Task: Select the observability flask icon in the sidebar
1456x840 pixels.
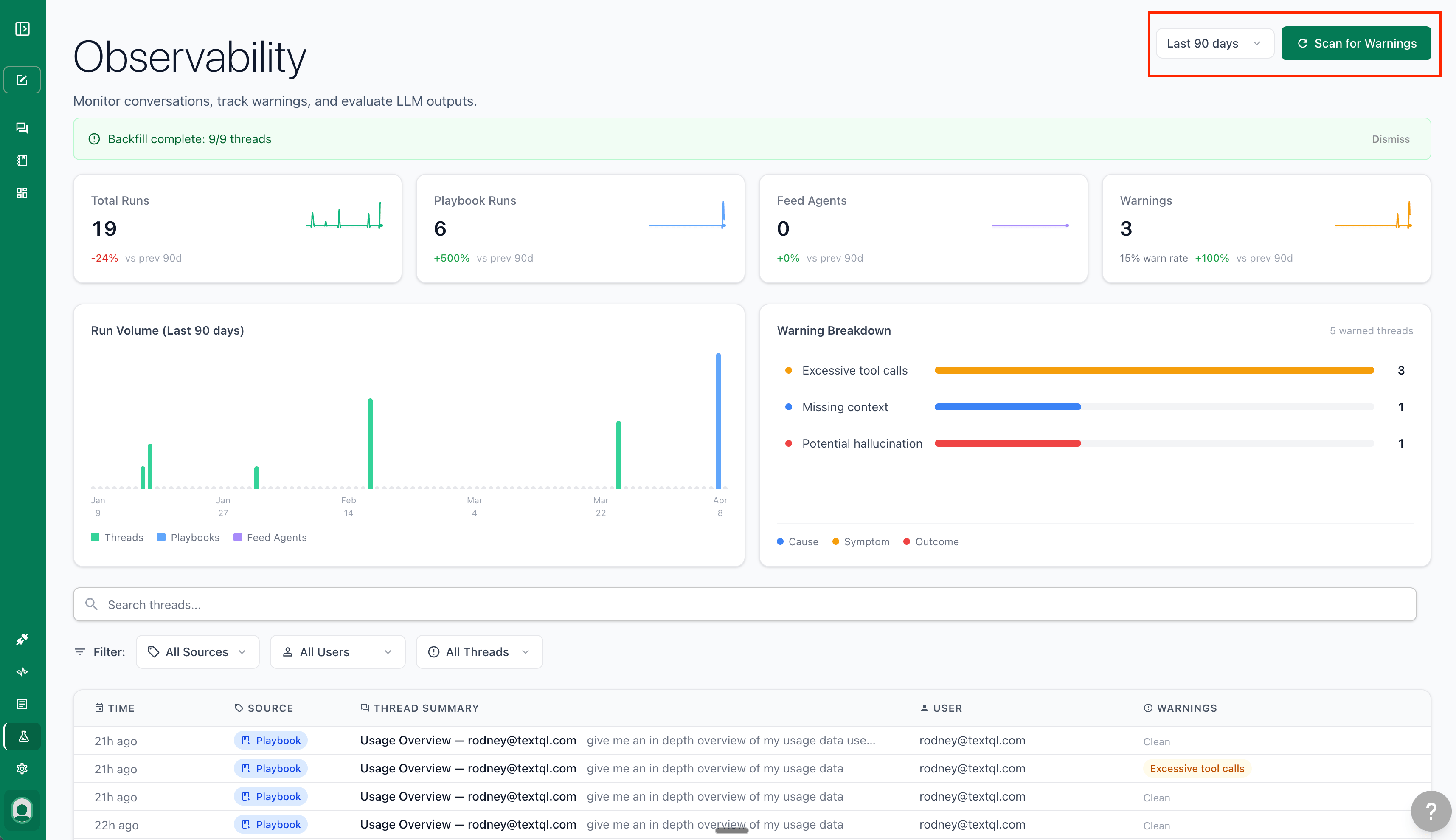Action: coord(22,736)
